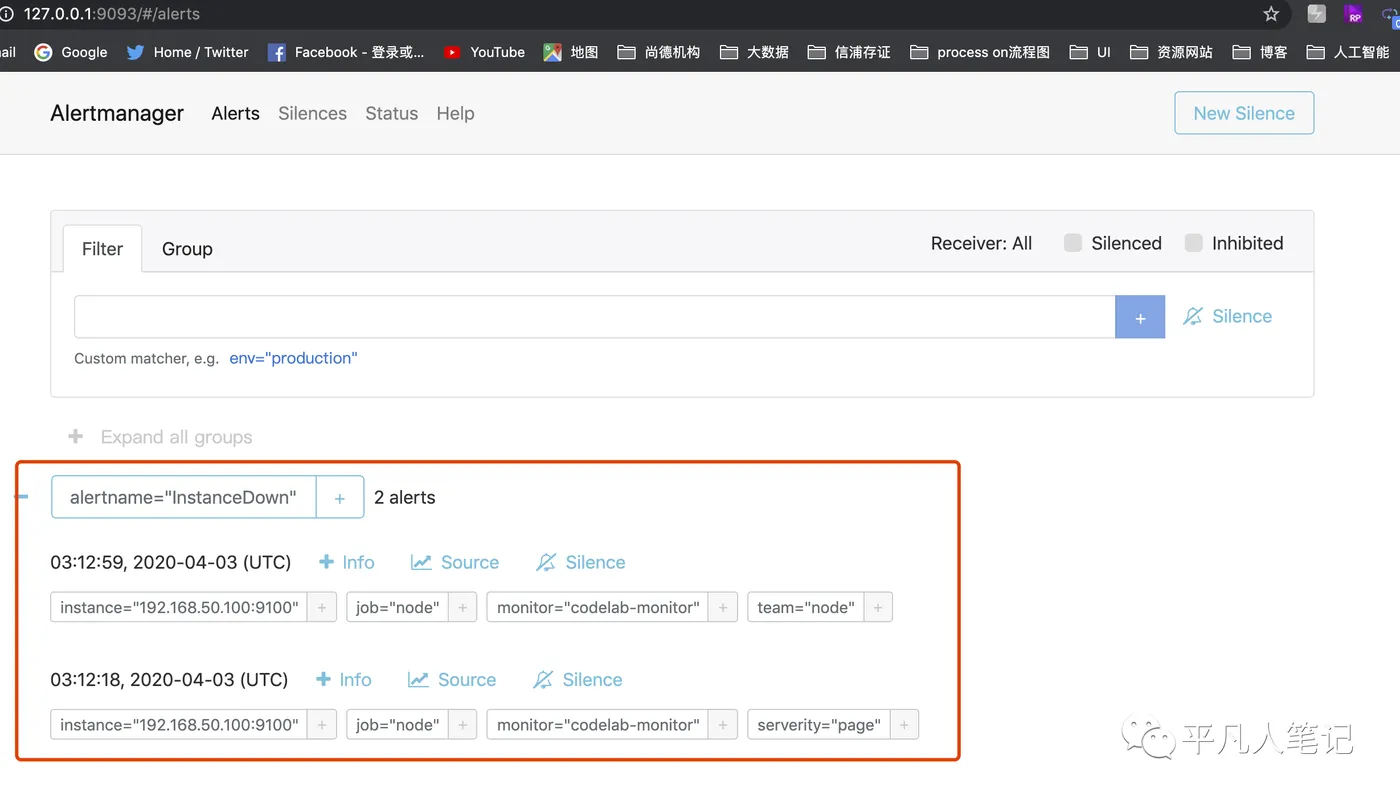
Task: Open the Facebook bookmark
Action: pos(346,52)
